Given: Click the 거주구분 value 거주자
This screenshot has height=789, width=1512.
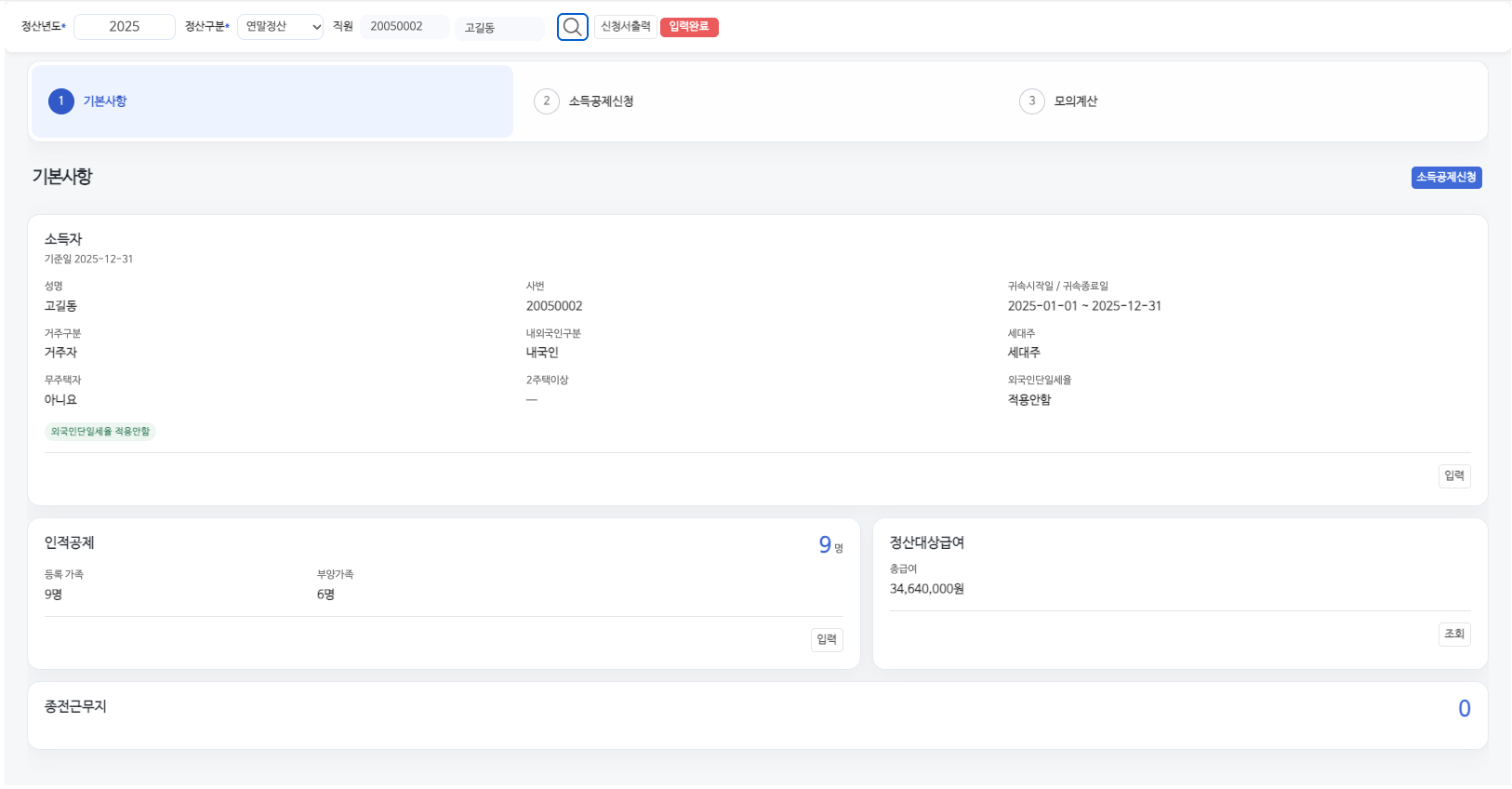Looking at the screenshot, I should 60,353.
